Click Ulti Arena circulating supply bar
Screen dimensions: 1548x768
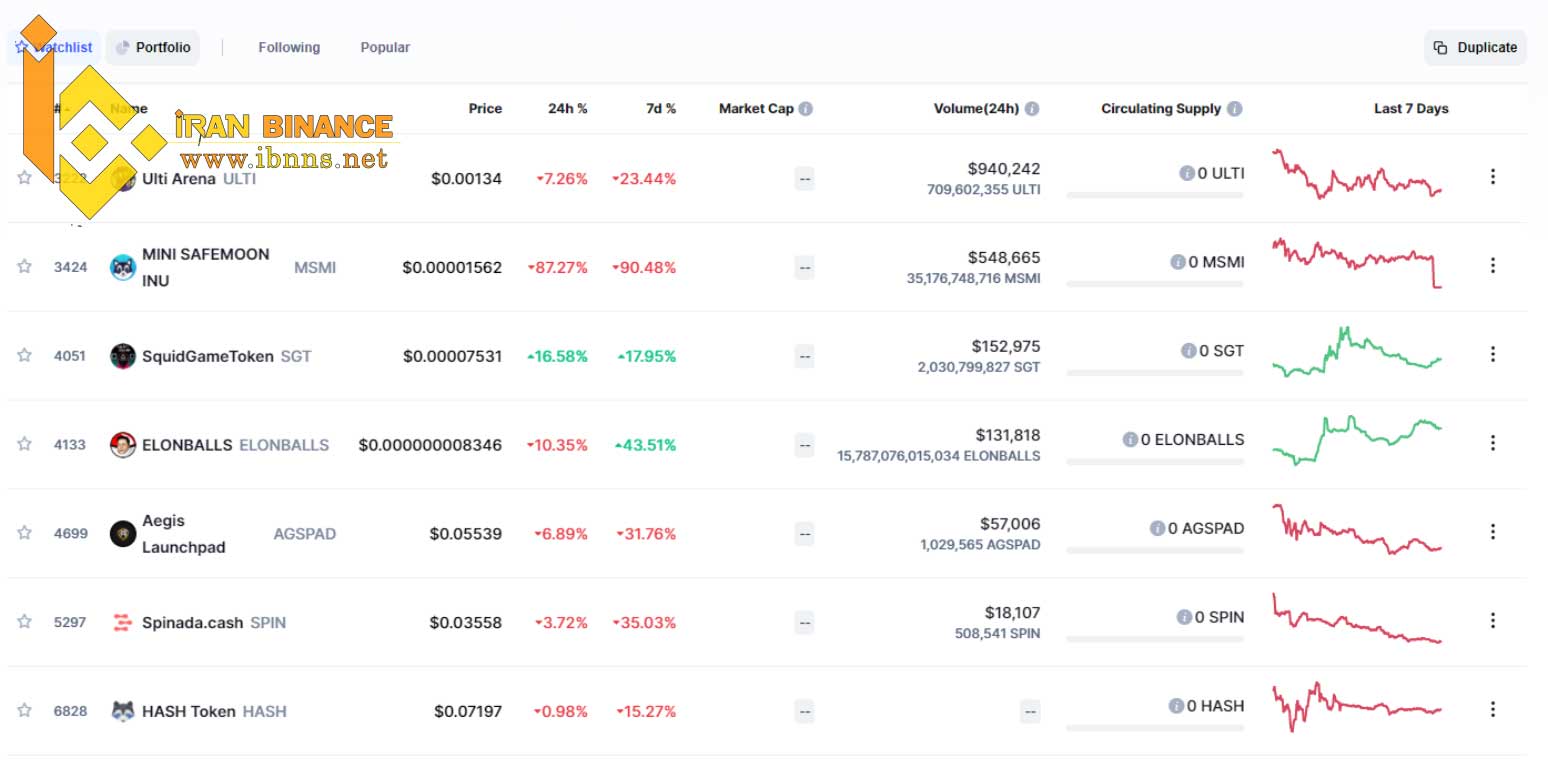1155,195
